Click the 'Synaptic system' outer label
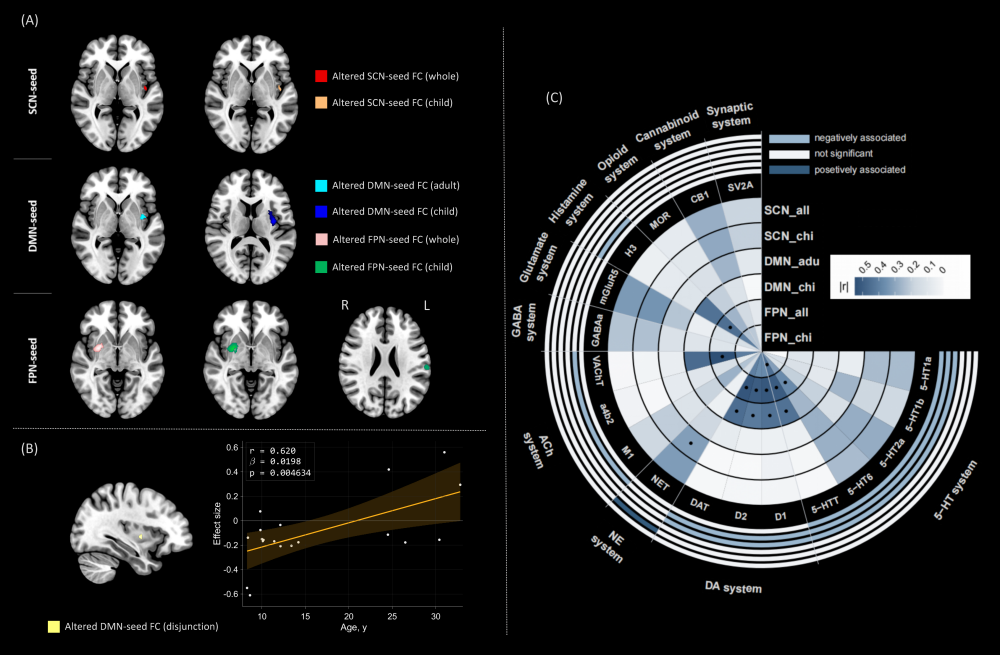1000x655 pixels. [x=730, y=115]
